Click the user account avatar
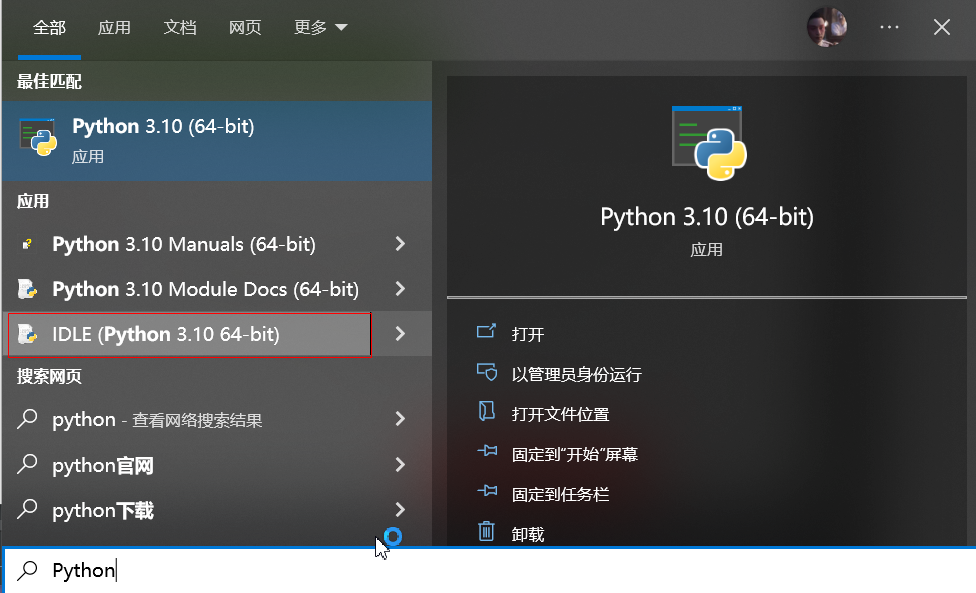The height and width of the screenshot is (593, 976). pyautogui.click(x=827, y=27)
